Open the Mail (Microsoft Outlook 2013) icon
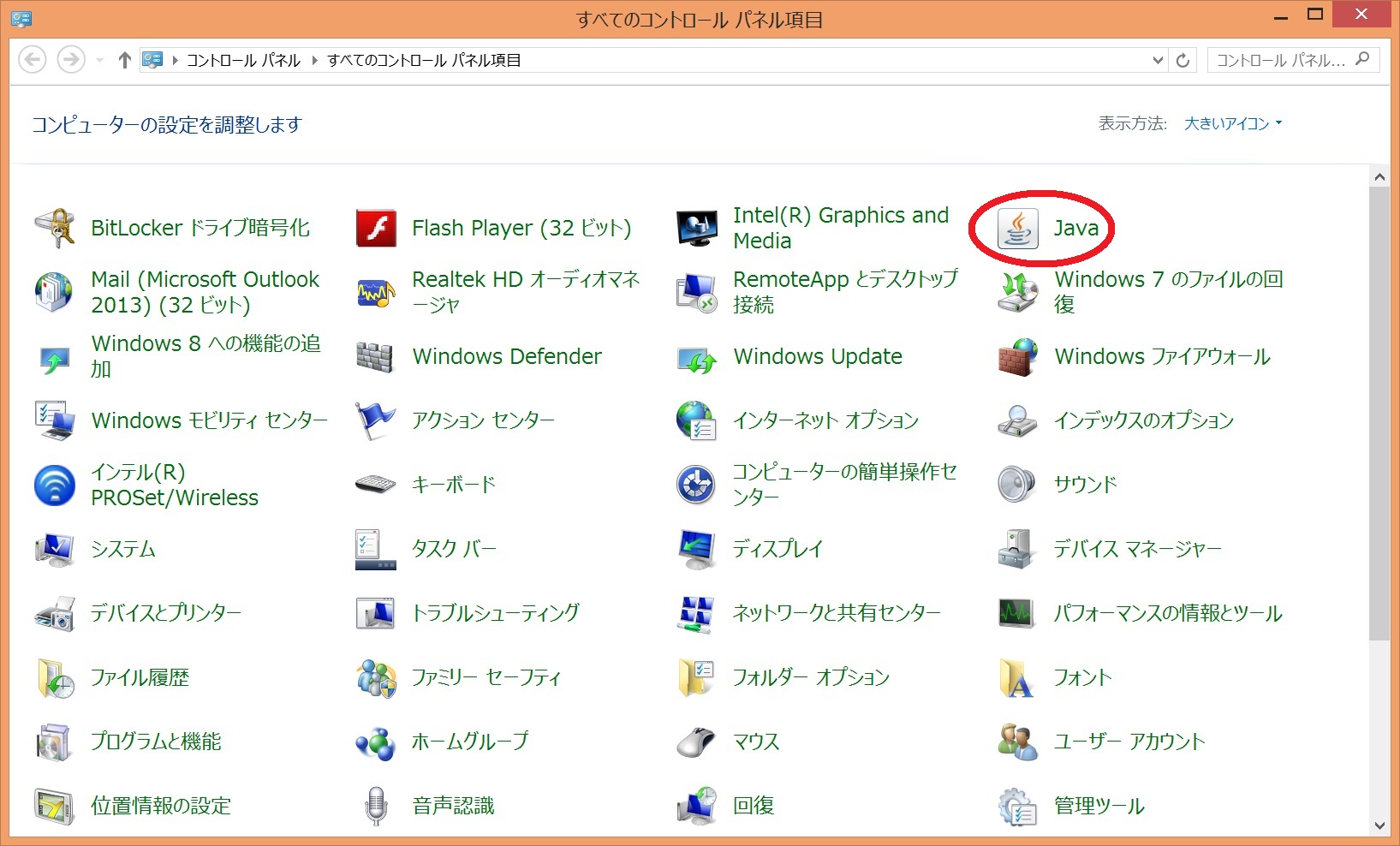 55,292
